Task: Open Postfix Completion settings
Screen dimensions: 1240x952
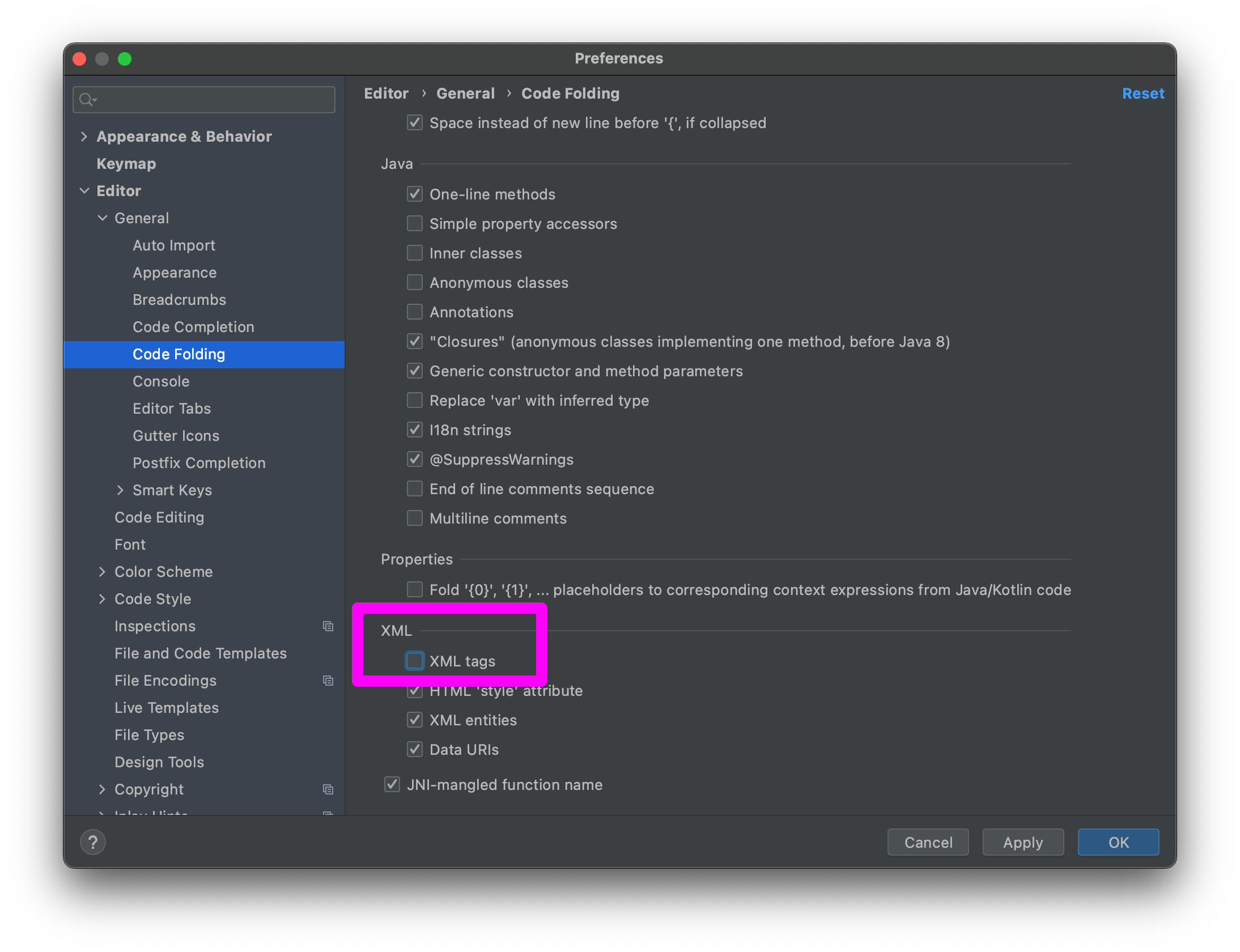Action: (199, 463)
